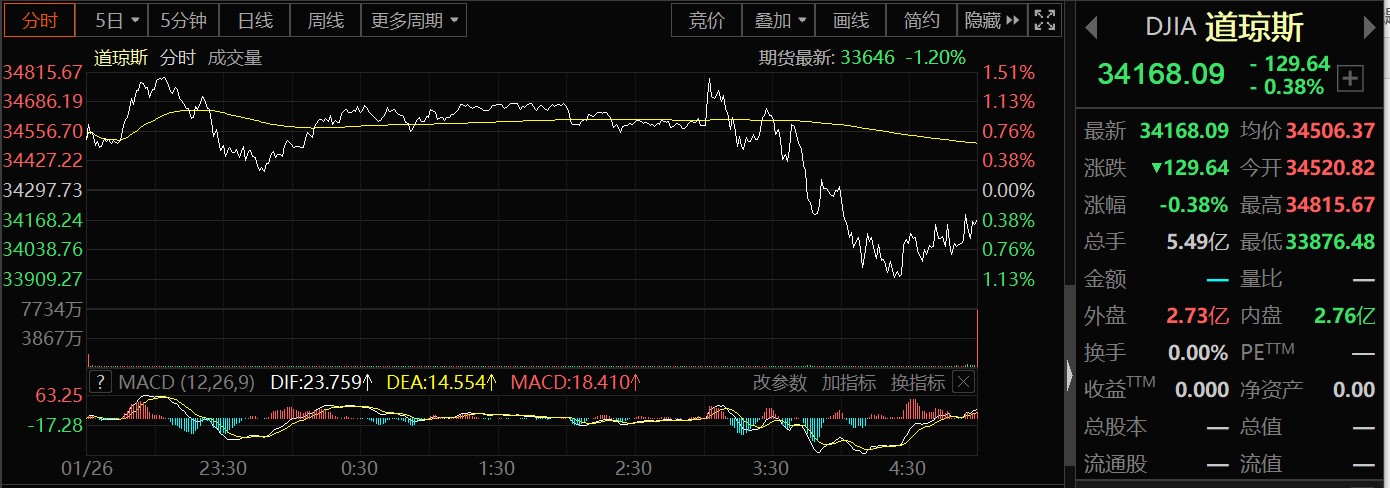This screenshot has width=1390, height=488.
Task: Click 换指标 to change the indicator
Action: [917, 382]
